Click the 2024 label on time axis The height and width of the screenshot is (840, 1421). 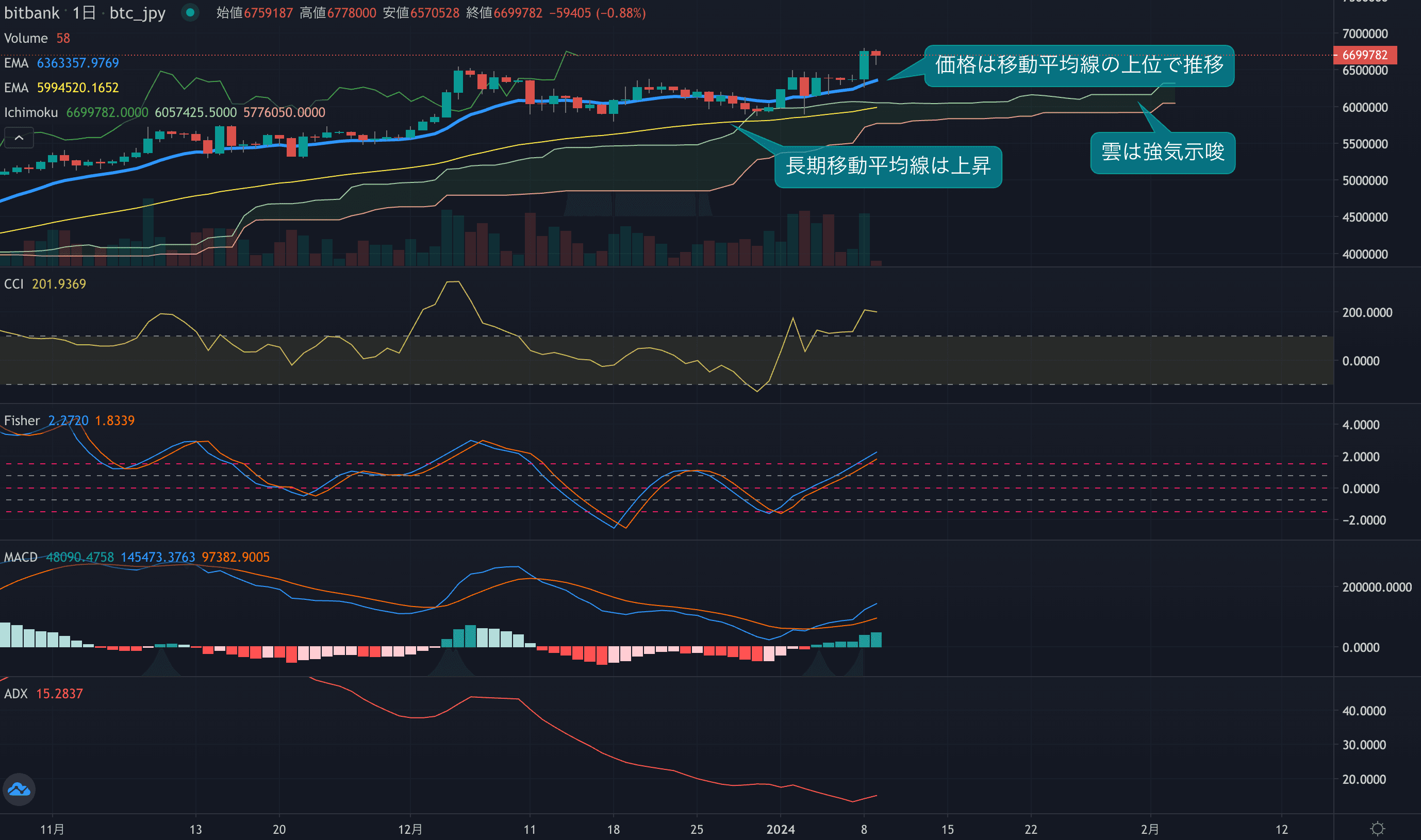(x=780, y=829)
